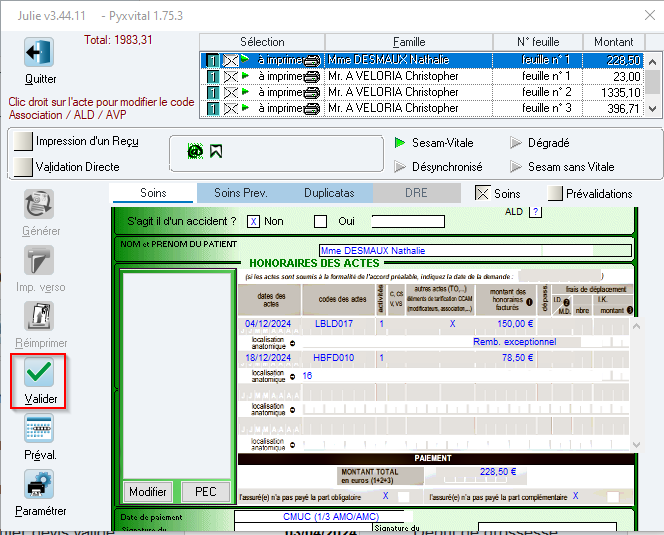This screenshot has height=535, width=664.
Task: Open the Paramétrer printer settings icon
Action: [39, 484]
